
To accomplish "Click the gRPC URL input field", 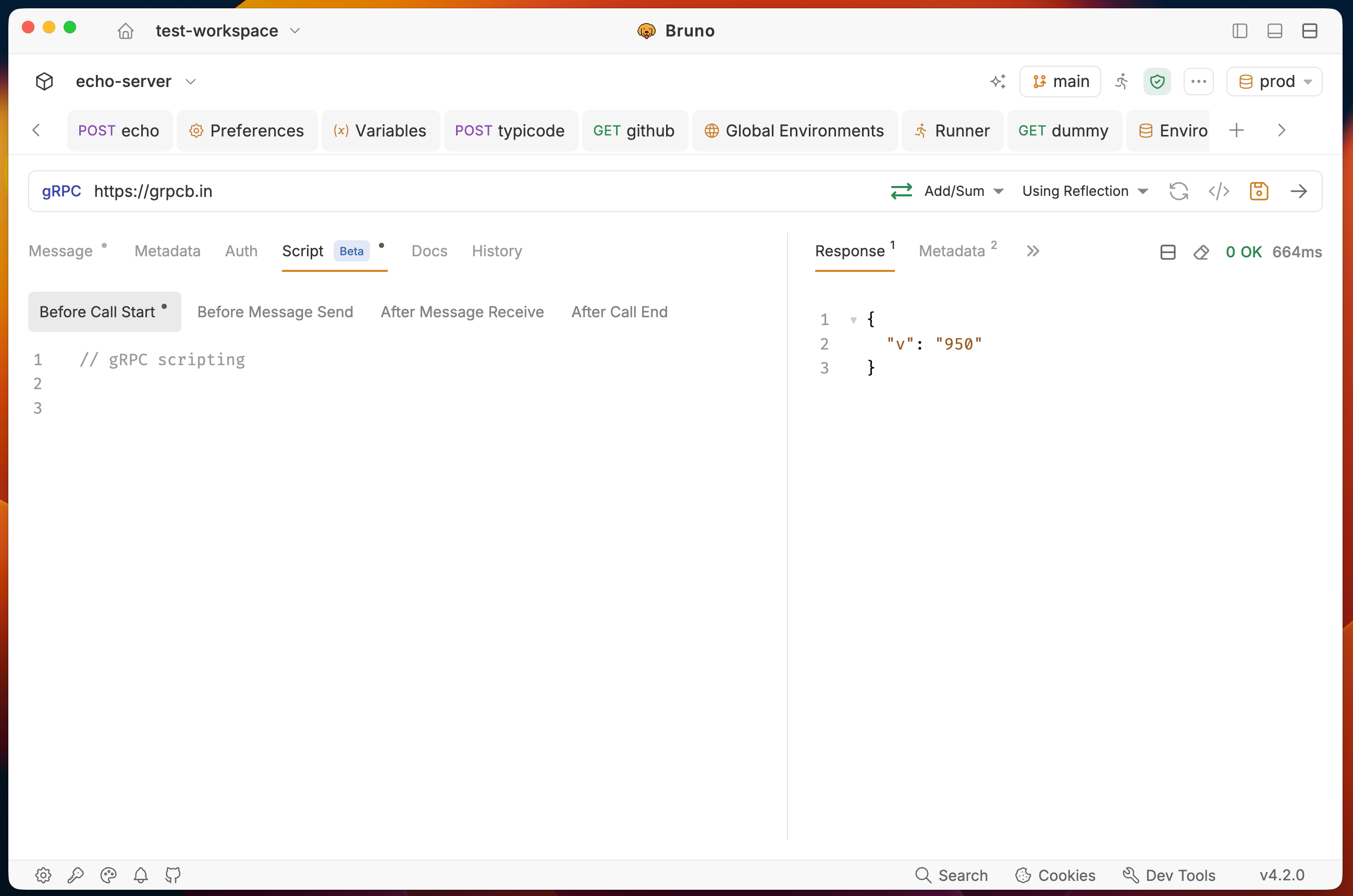I will point(486,191).
